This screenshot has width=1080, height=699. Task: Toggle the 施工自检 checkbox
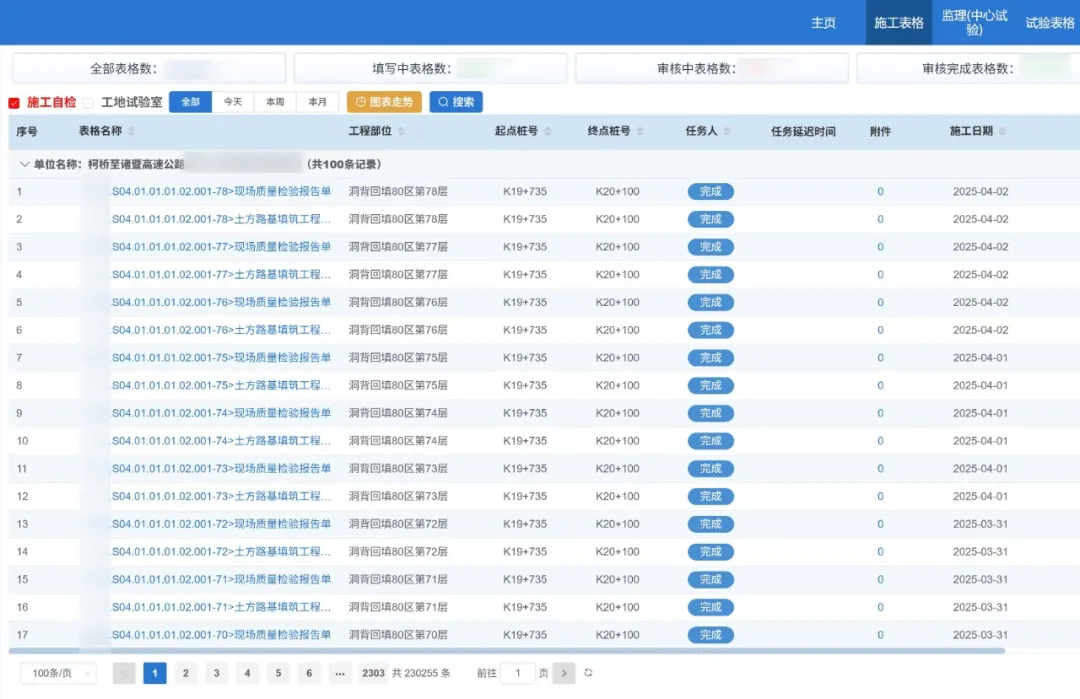14,103
